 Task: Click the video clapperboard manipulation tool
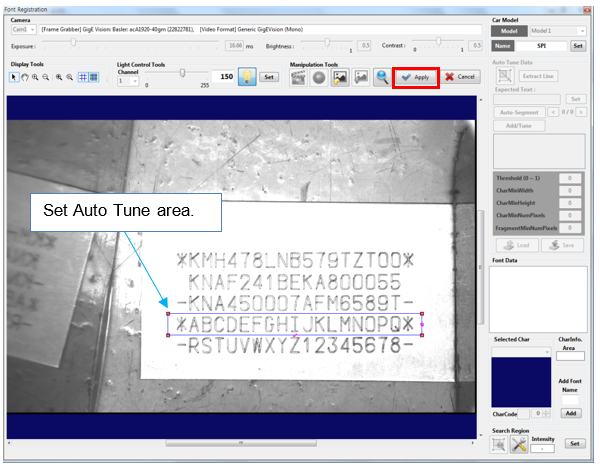(x=298, y=77)
